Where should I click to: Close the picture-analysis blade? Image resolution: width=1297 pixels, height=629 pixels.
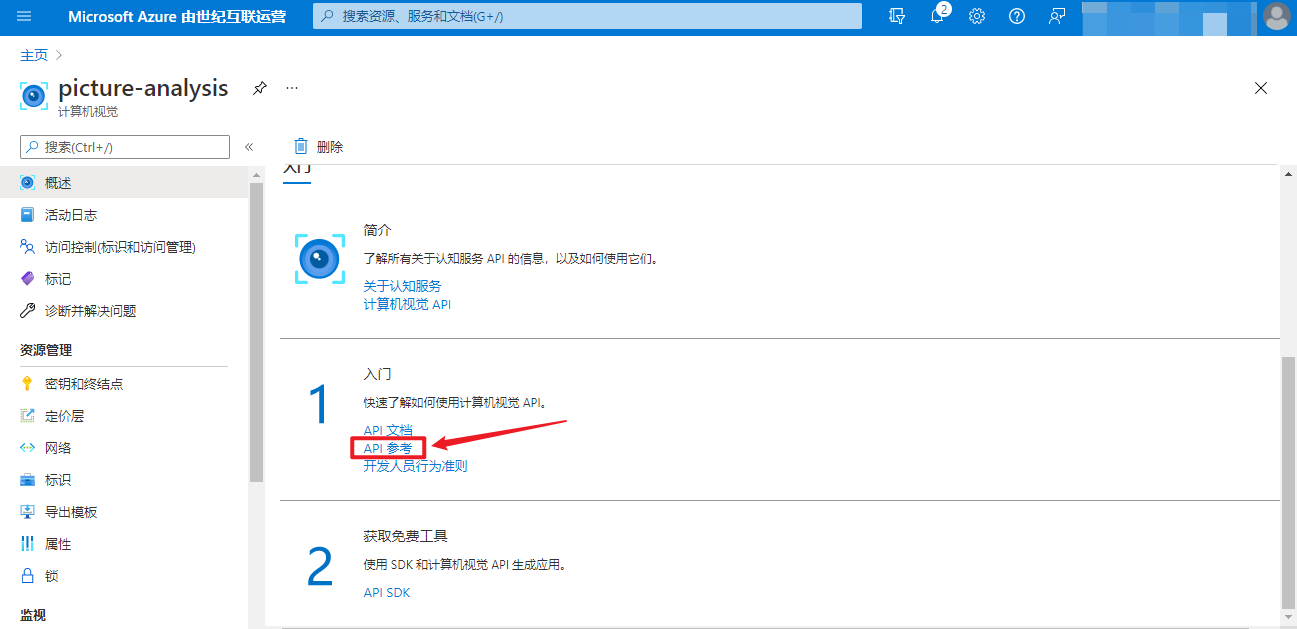[1261, 88]
